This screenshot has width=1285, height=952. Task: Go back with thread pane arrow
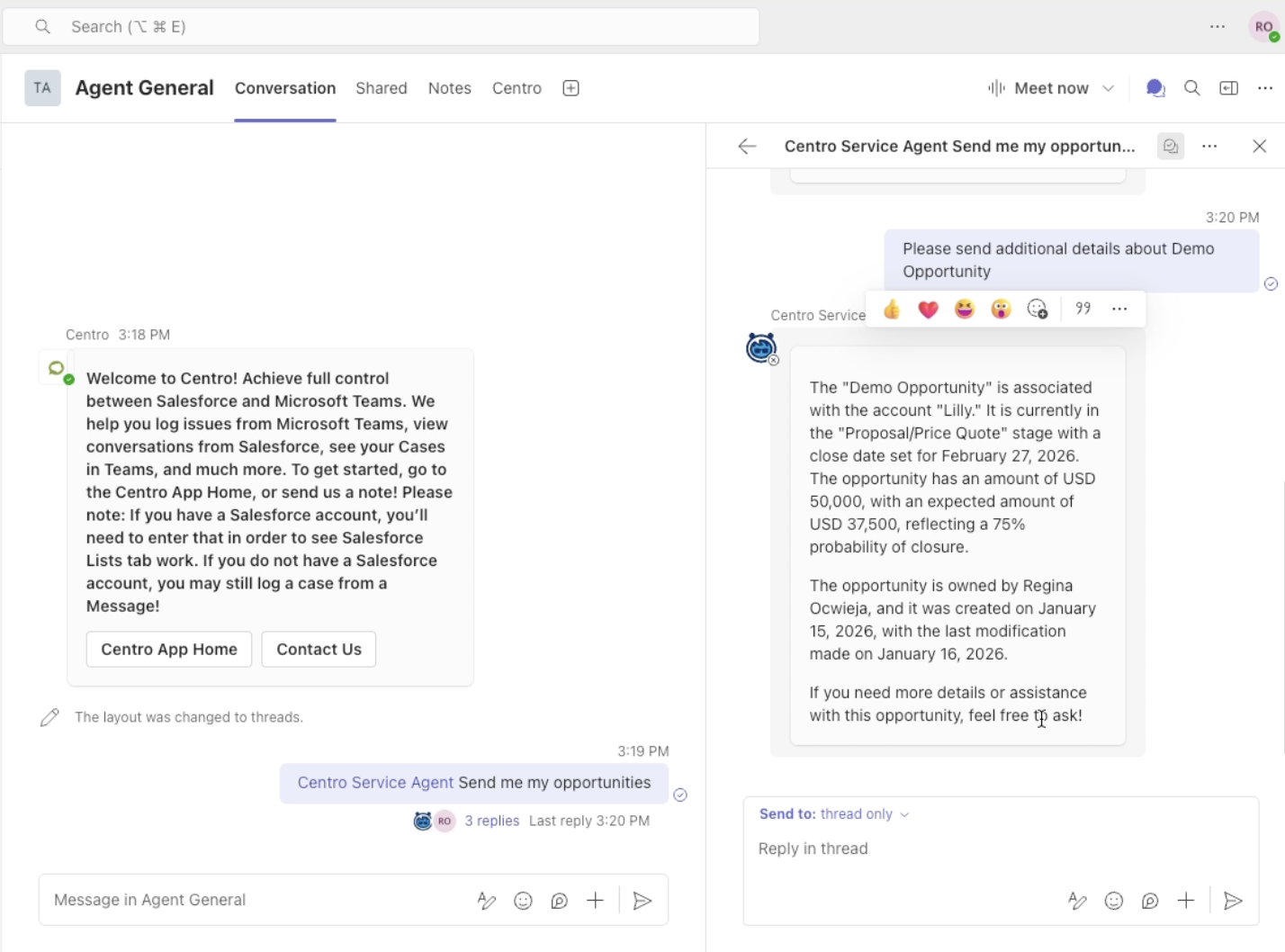pyautogui.click(x=747, y=147)
